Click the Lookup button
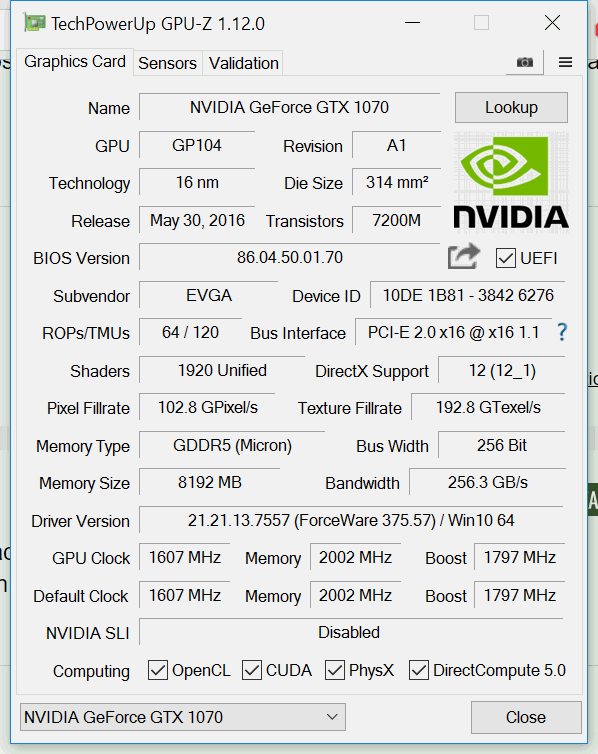Screen dimensions: 598x754 [511, 107]
